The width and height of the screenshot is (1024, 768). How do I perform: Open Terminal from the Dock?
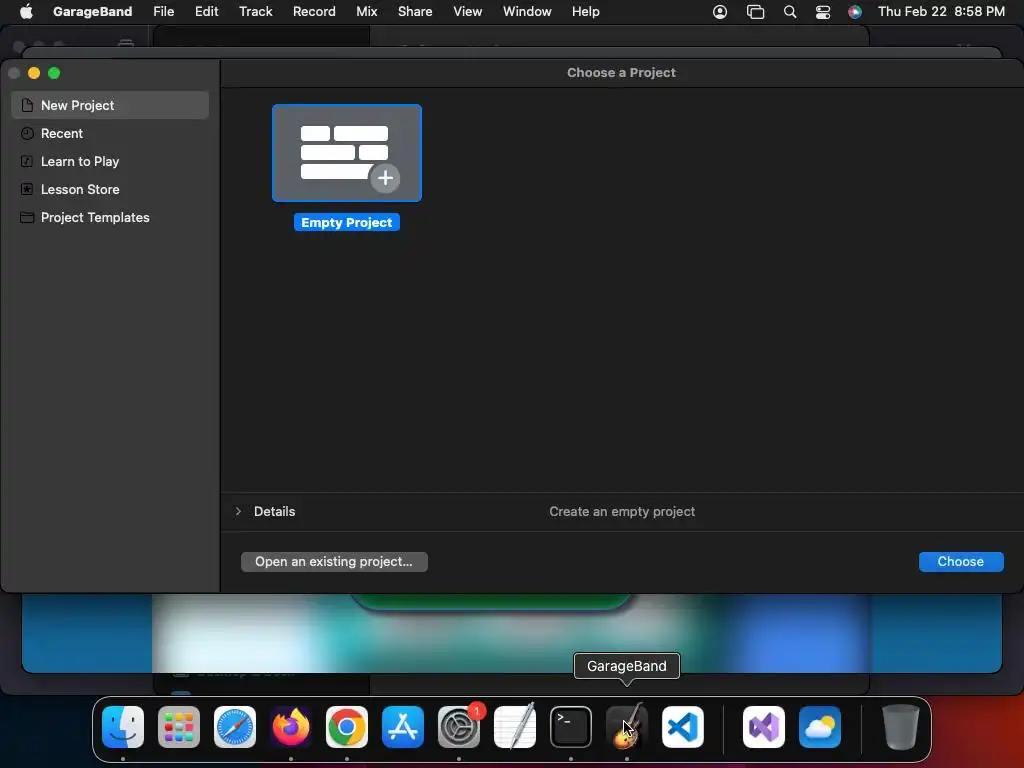coord(571,727)
